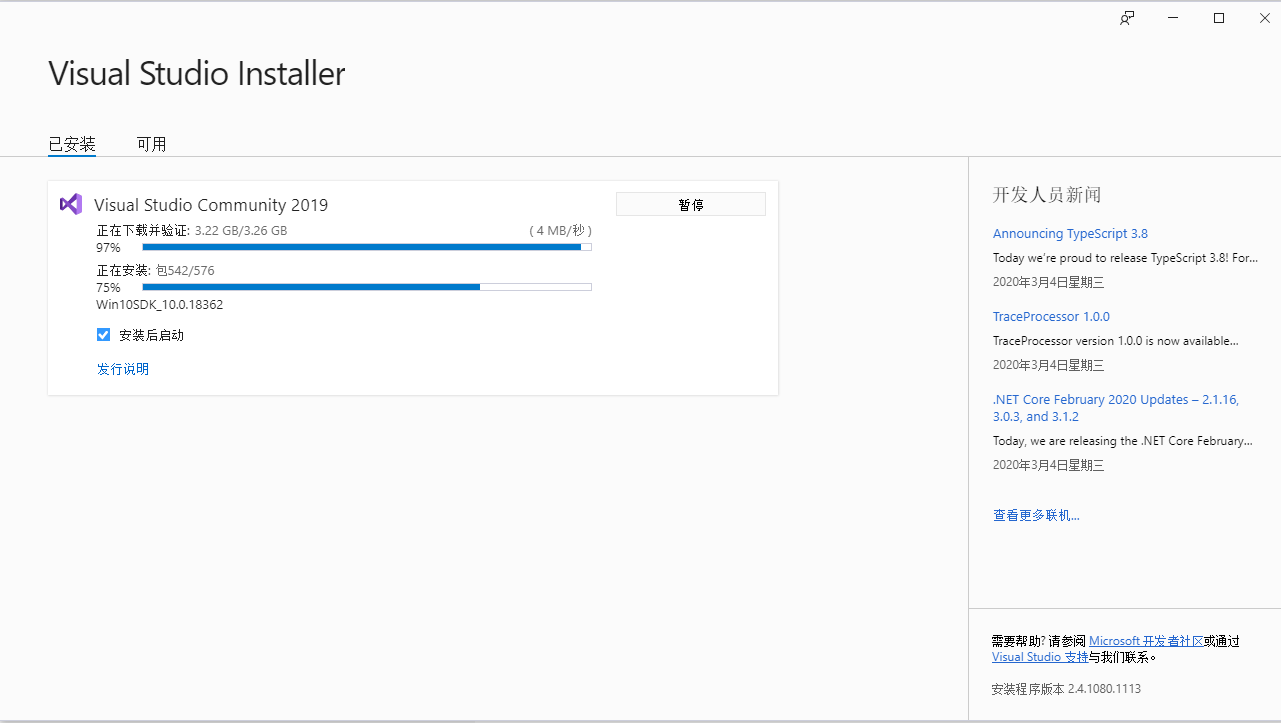The image size is (1281, 723).
Task: Click the download progress bar at 97%
Action: point(367,247)
